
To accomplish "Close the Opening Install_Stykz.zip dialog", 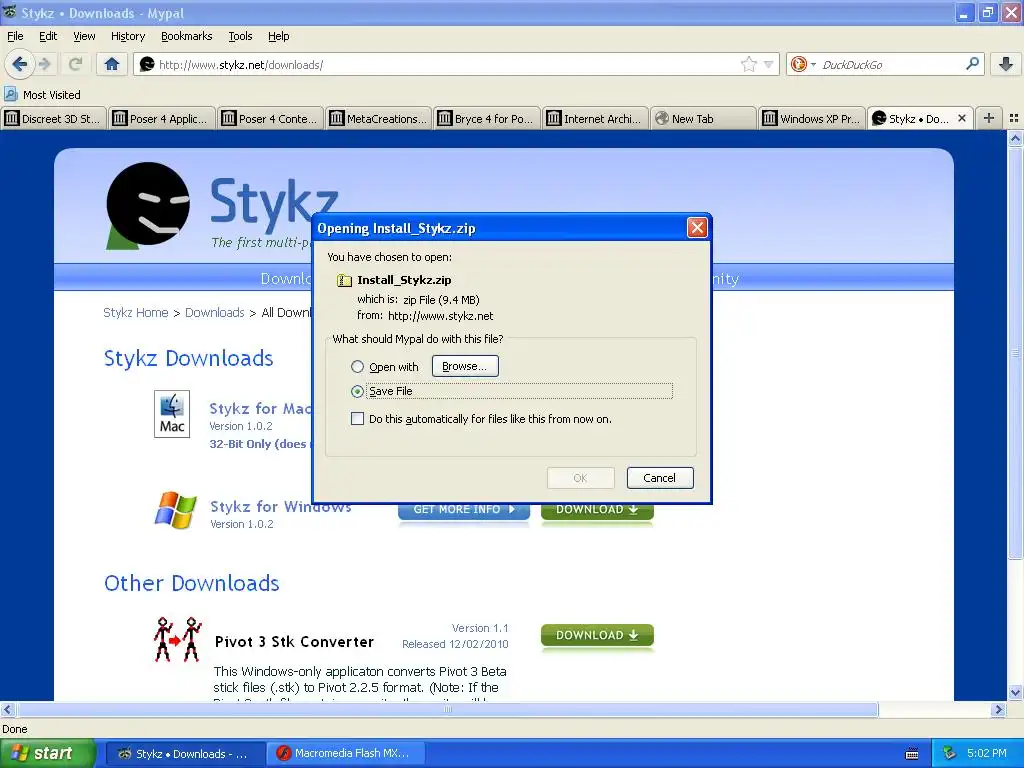I will click(x=697, y=227).
